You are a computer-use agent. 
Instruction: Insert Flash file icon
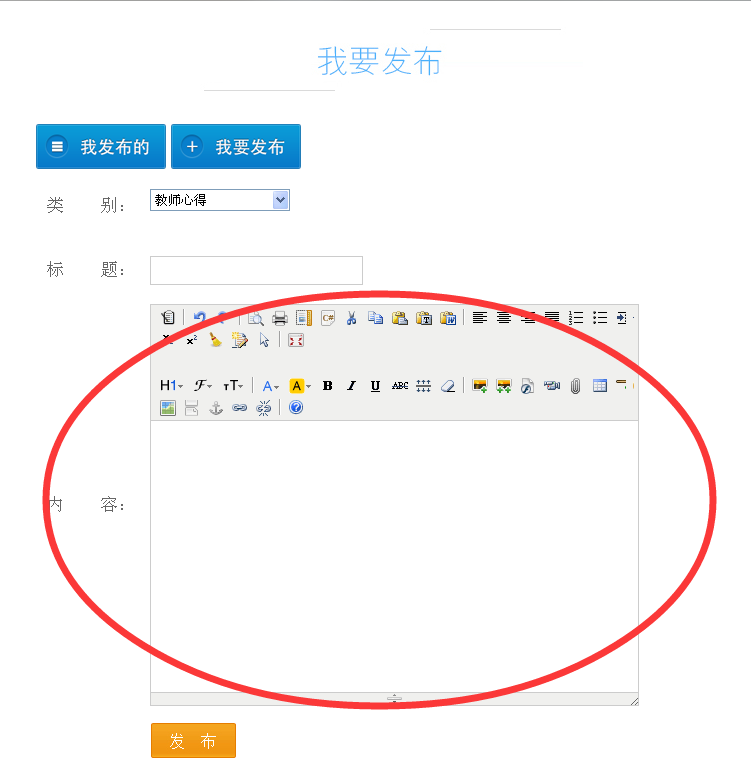point(527,386)
